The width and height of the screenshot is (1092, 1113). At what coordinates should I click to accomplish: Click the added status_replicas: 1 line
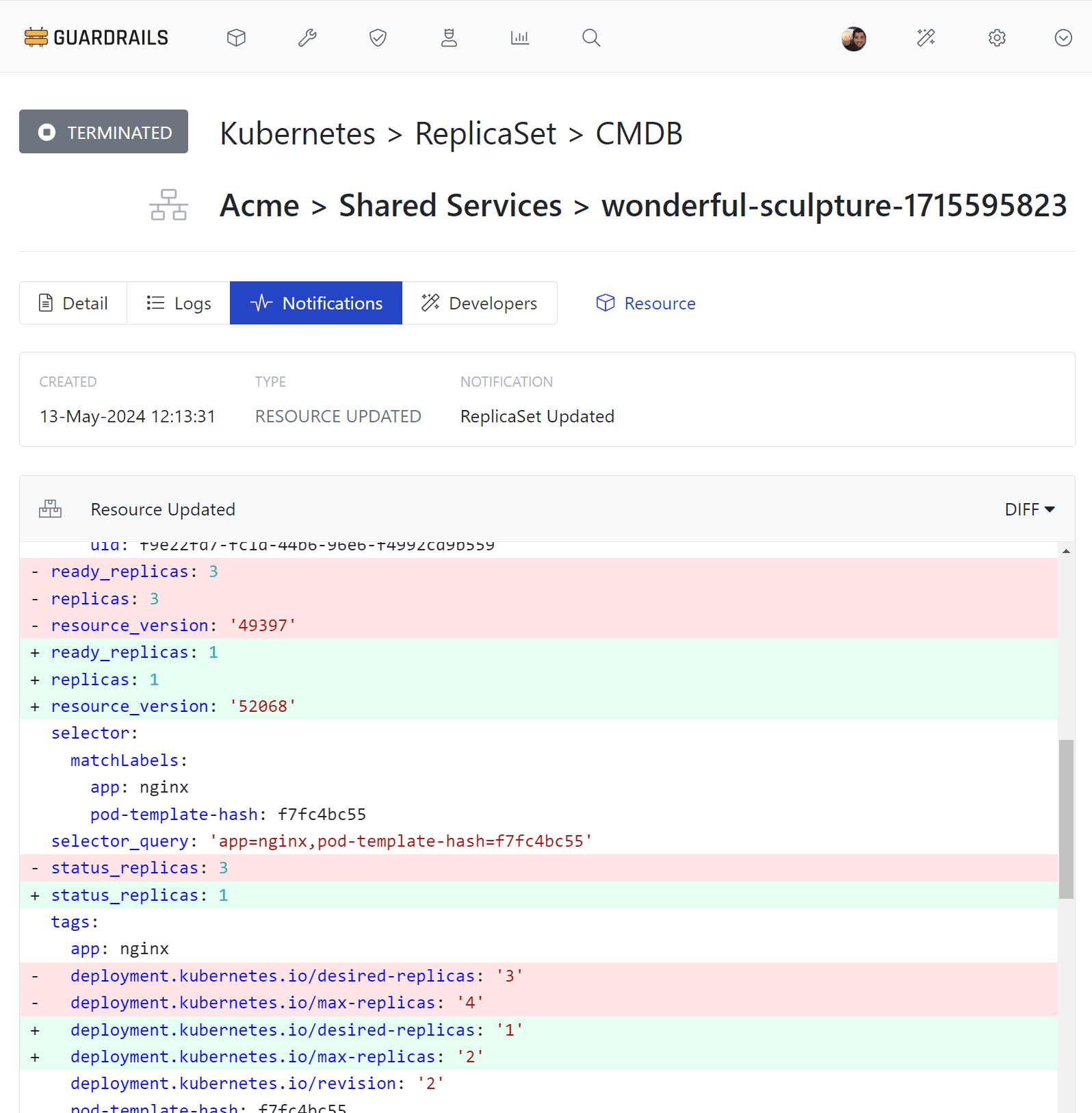click(538, 895)
